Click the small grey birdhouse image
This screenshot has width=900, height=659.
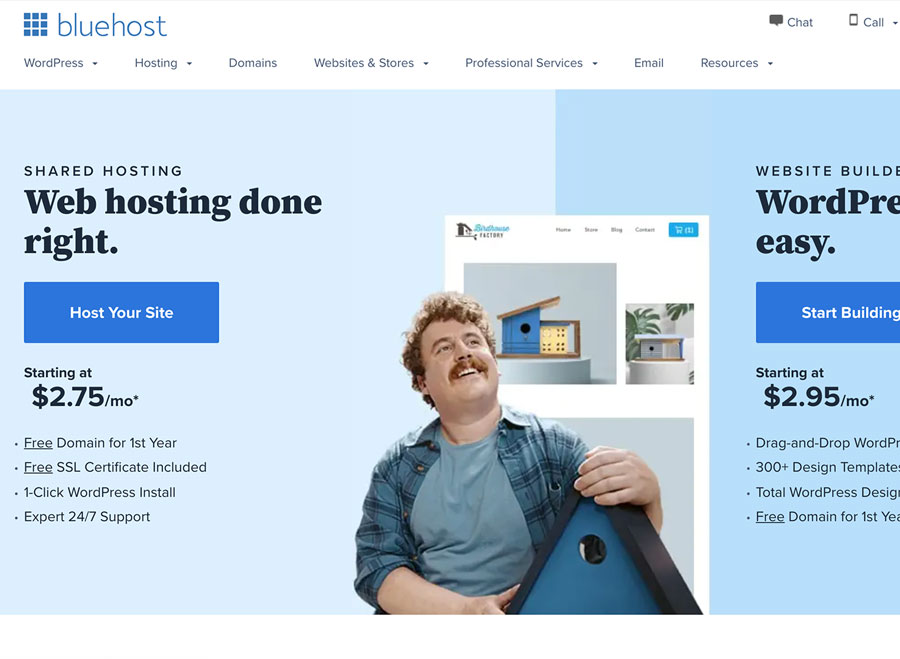[660, 343]
